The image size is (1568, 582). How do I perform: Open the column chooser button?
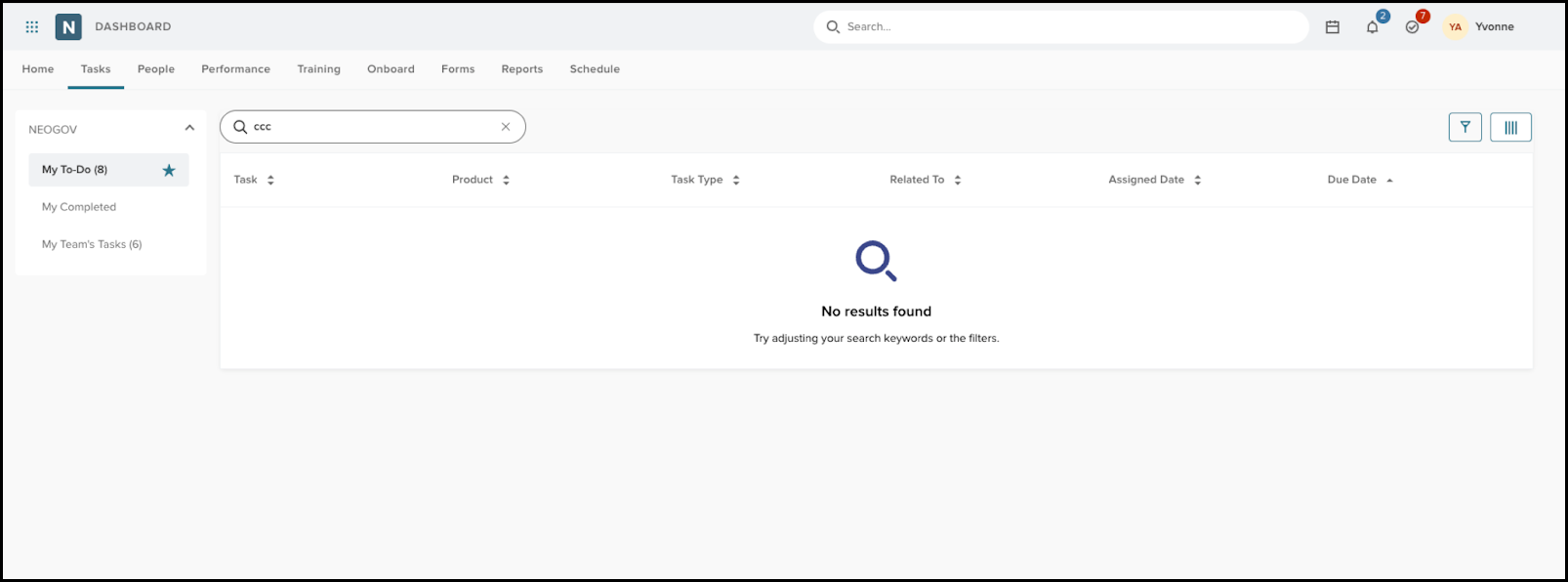click(1510, 127)
